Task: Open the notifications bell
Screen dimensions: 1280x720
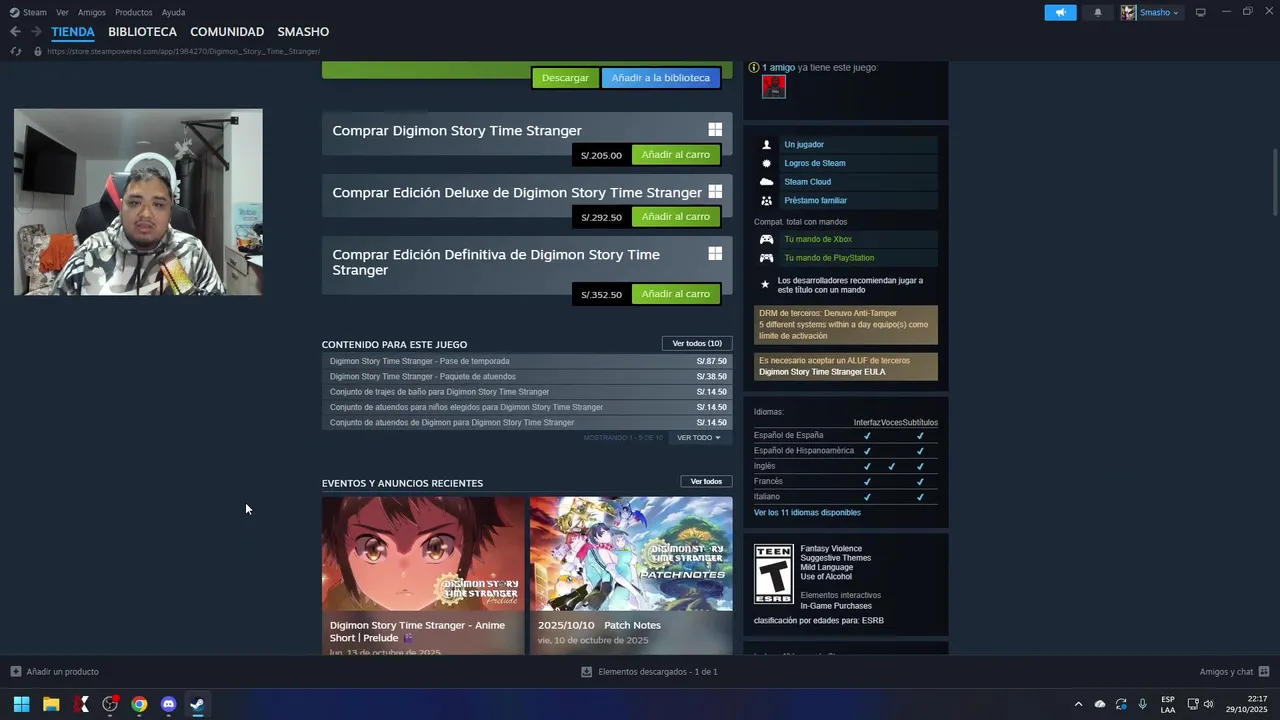Action: 1098,12
